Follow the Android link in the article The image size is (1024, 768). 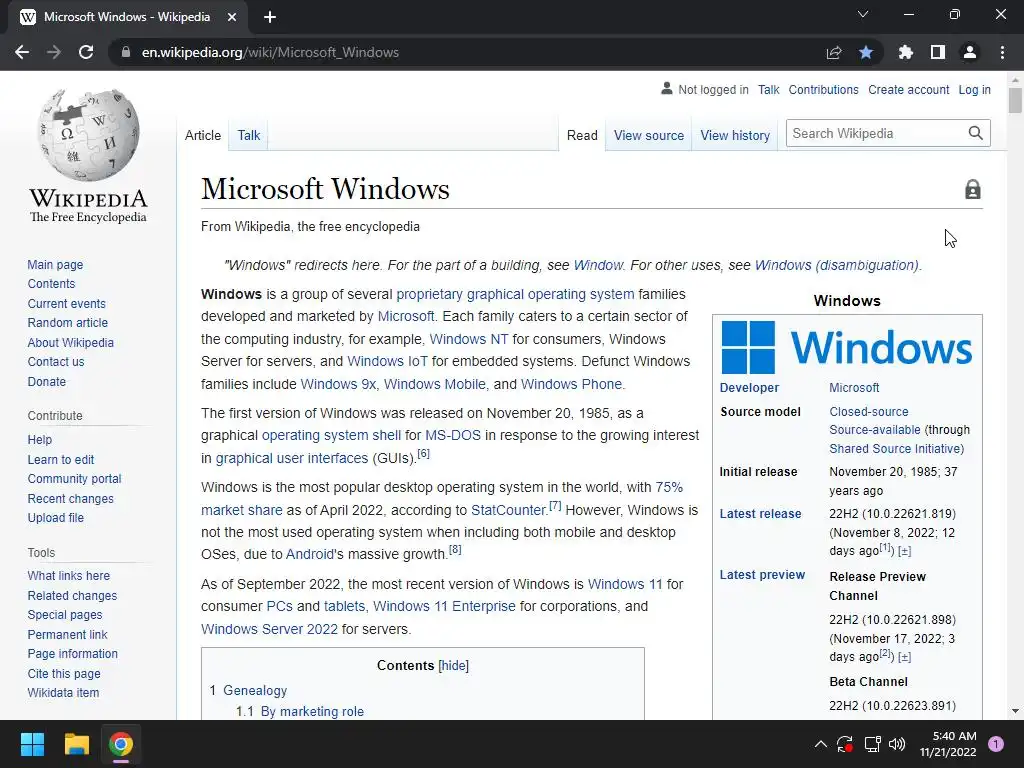pyautogui.click(x=310, y=554)
